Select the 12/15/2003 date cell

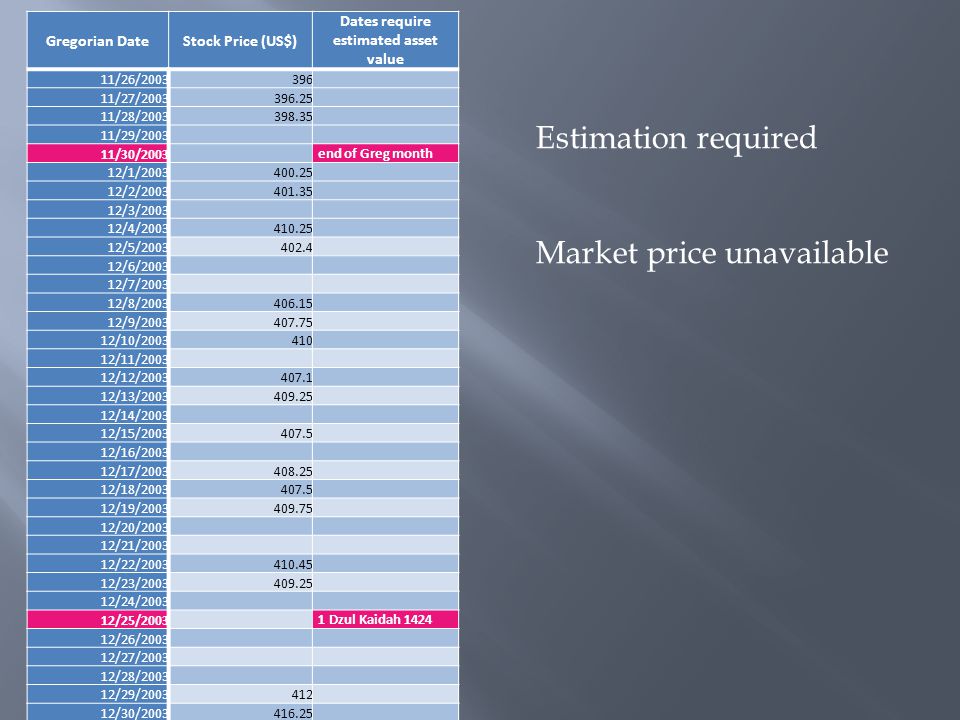97,433
